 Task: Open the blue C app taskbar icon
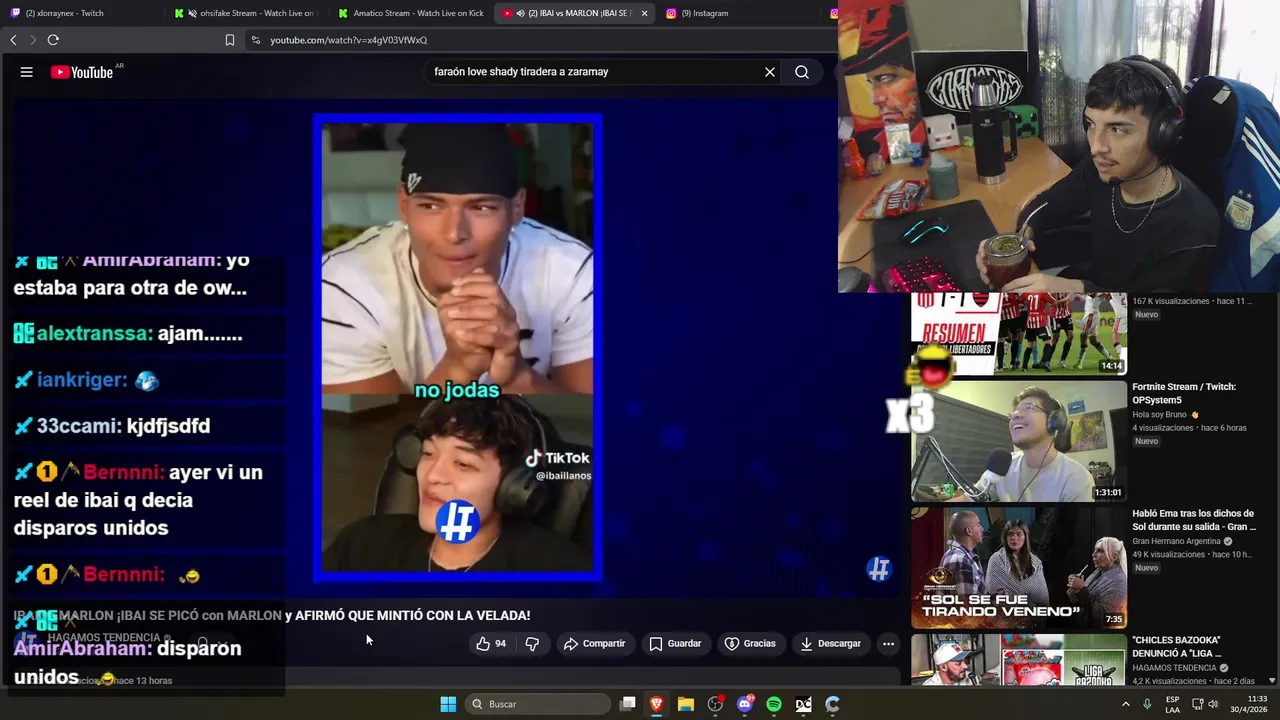pos(832,704)
